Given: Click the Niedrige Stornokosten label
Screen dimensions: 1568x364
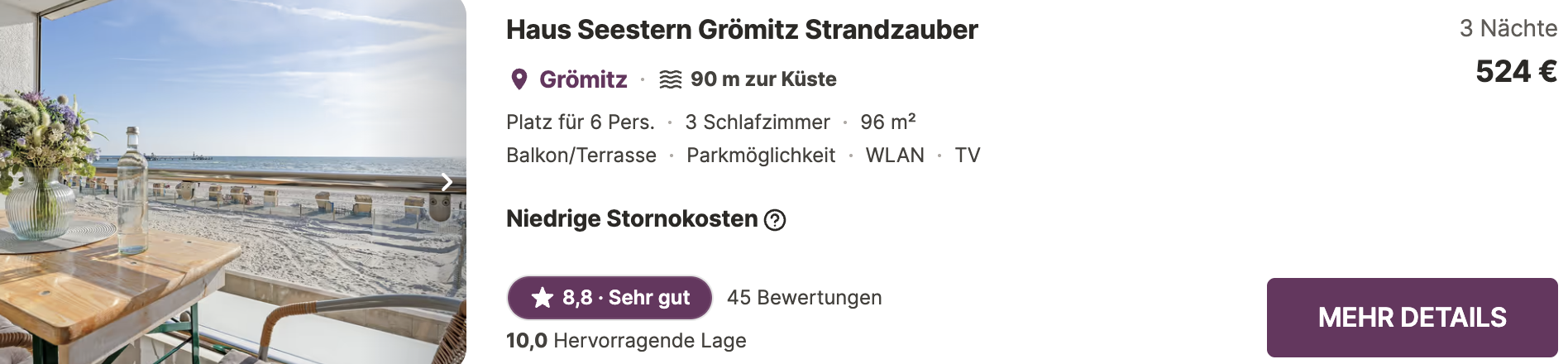Looking at the screenshot, I should (632, 219).
